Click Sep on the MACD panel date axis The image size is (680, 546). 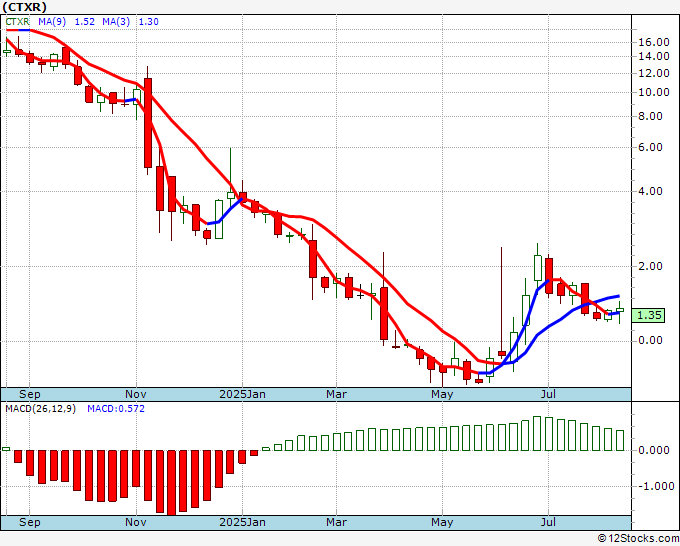(29, 522)
